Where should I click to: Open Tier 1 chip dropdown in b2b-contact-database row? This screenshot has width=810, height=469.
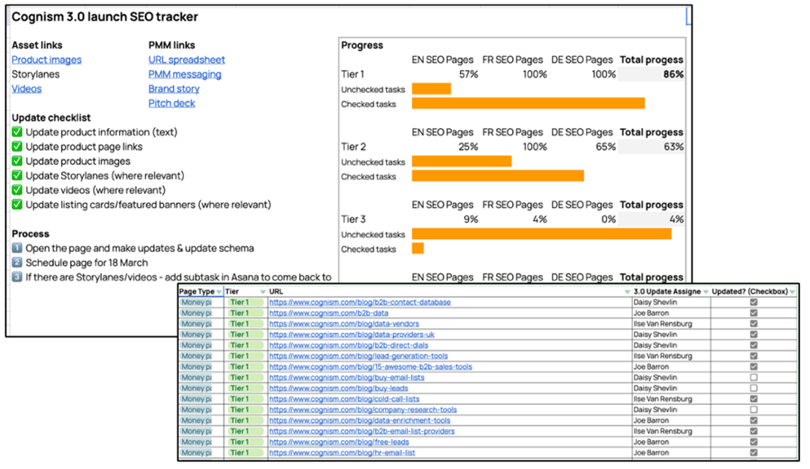245,302
